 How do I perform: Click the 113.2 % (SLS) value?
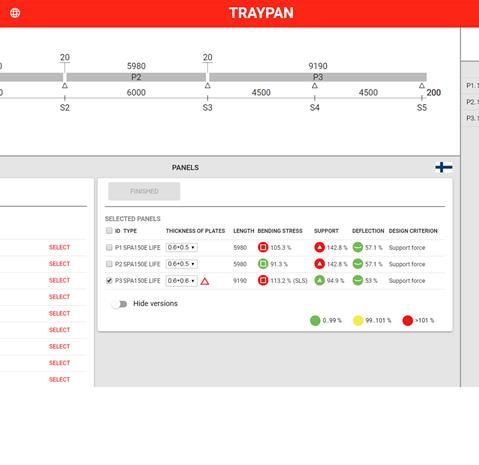289,281
